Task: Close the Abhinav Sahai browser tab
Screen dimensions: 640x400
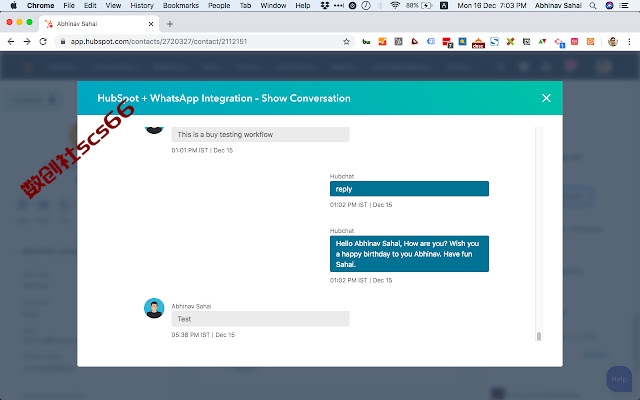Action: (151, 24)
